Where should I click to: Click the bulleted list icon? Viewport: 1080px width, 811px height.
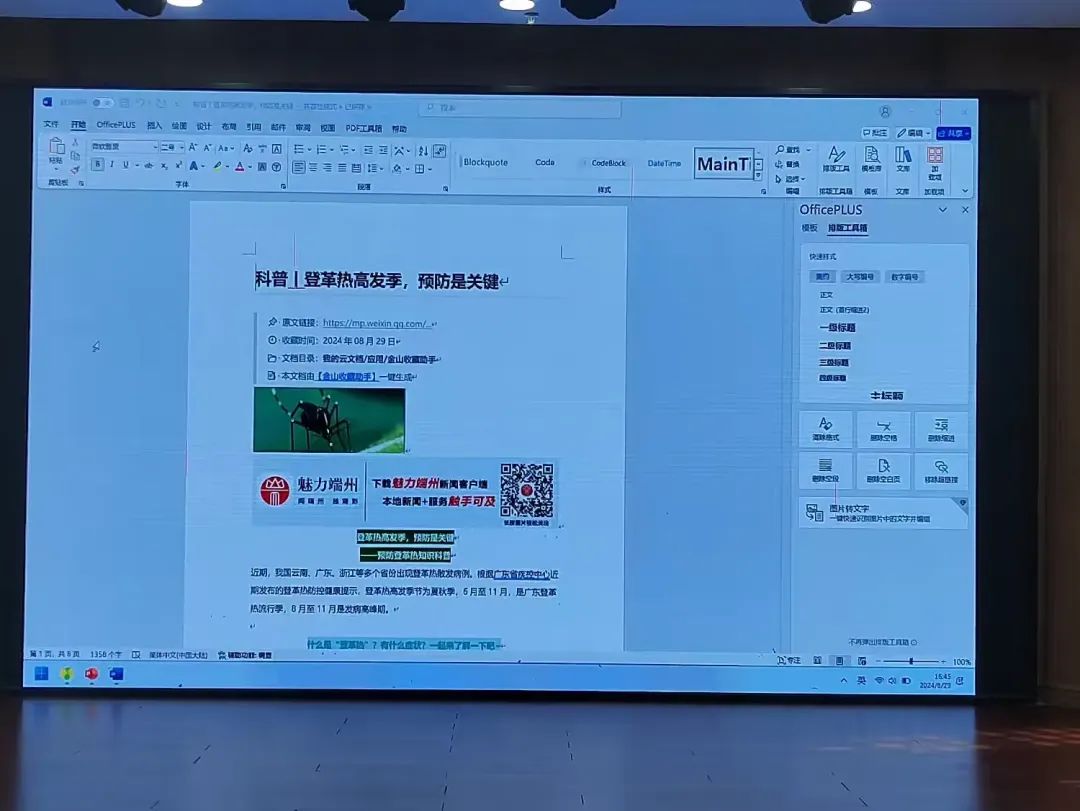pos(299,149)
